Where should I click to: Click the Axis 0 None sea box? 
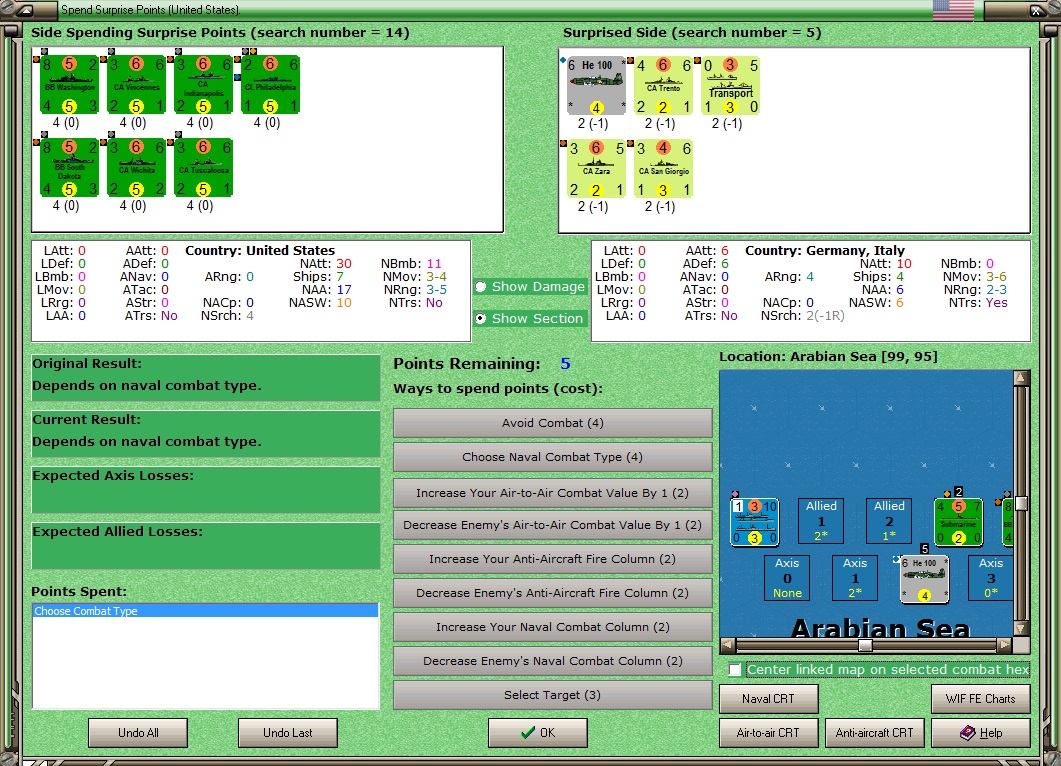[787, 578]
